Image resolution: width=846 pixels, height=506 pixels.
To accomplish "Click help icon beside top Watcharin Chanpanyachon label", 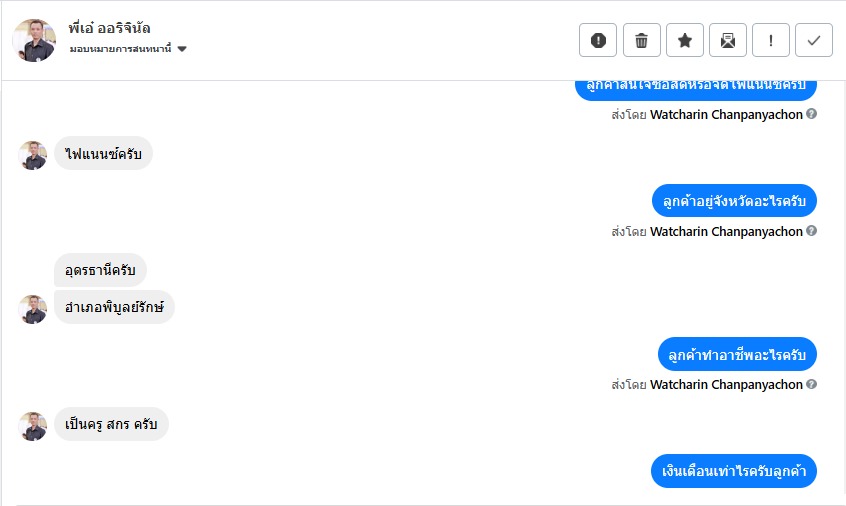I will [x=812, y=114].
